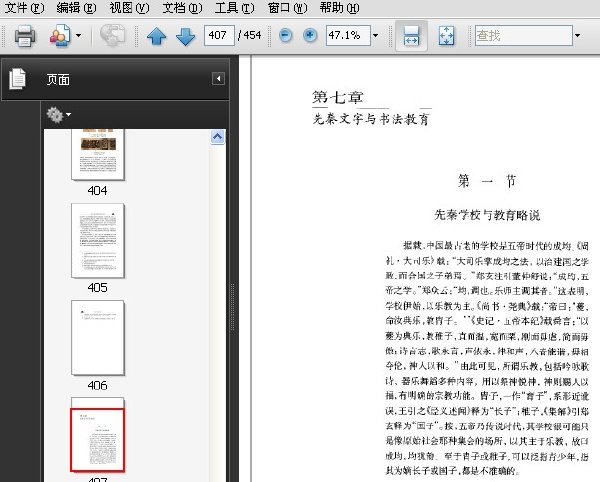600x482 pixels.
Task: Open the 帮助(H) menu
Action: point(339,8)
